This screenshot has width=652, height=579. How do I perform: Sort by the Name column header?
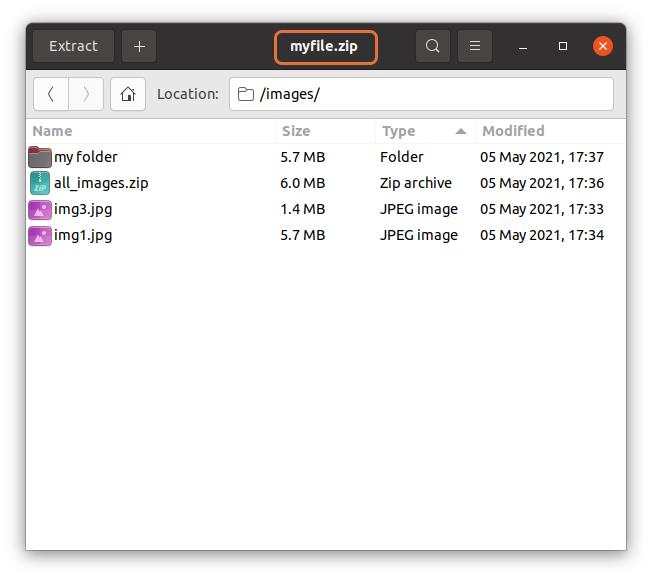150,131
